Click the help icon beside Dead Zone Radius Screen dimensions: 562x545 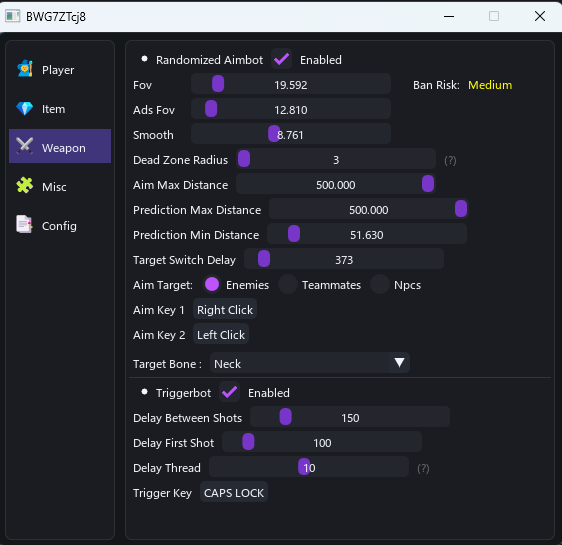click(x=450, y=160)
